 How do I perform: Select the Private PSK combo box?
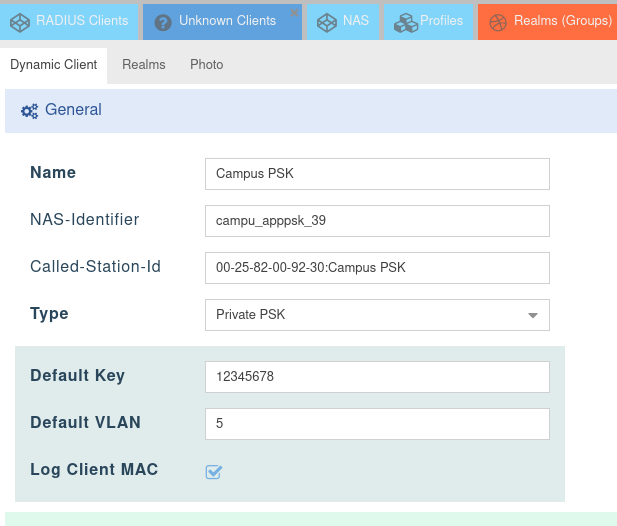[377, 315]
